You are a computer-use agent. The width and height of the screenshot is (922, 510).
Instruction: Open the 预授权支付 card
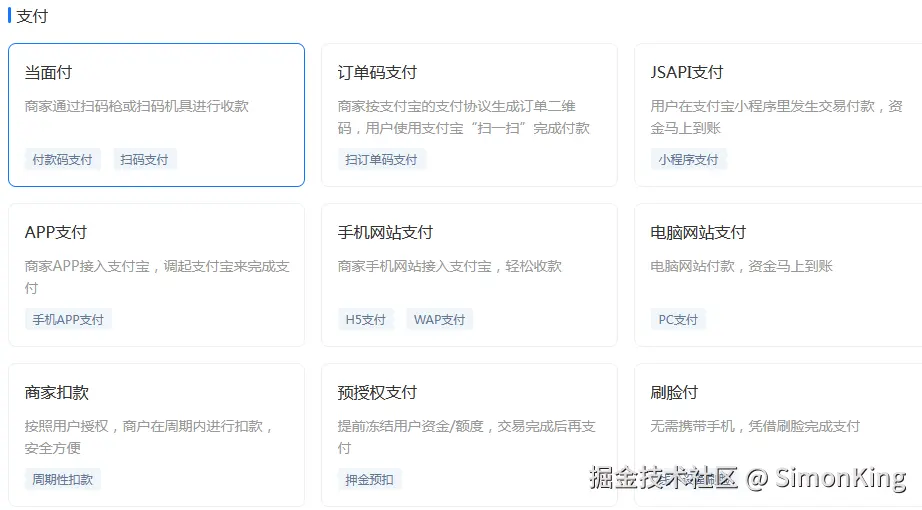point(469,435)
